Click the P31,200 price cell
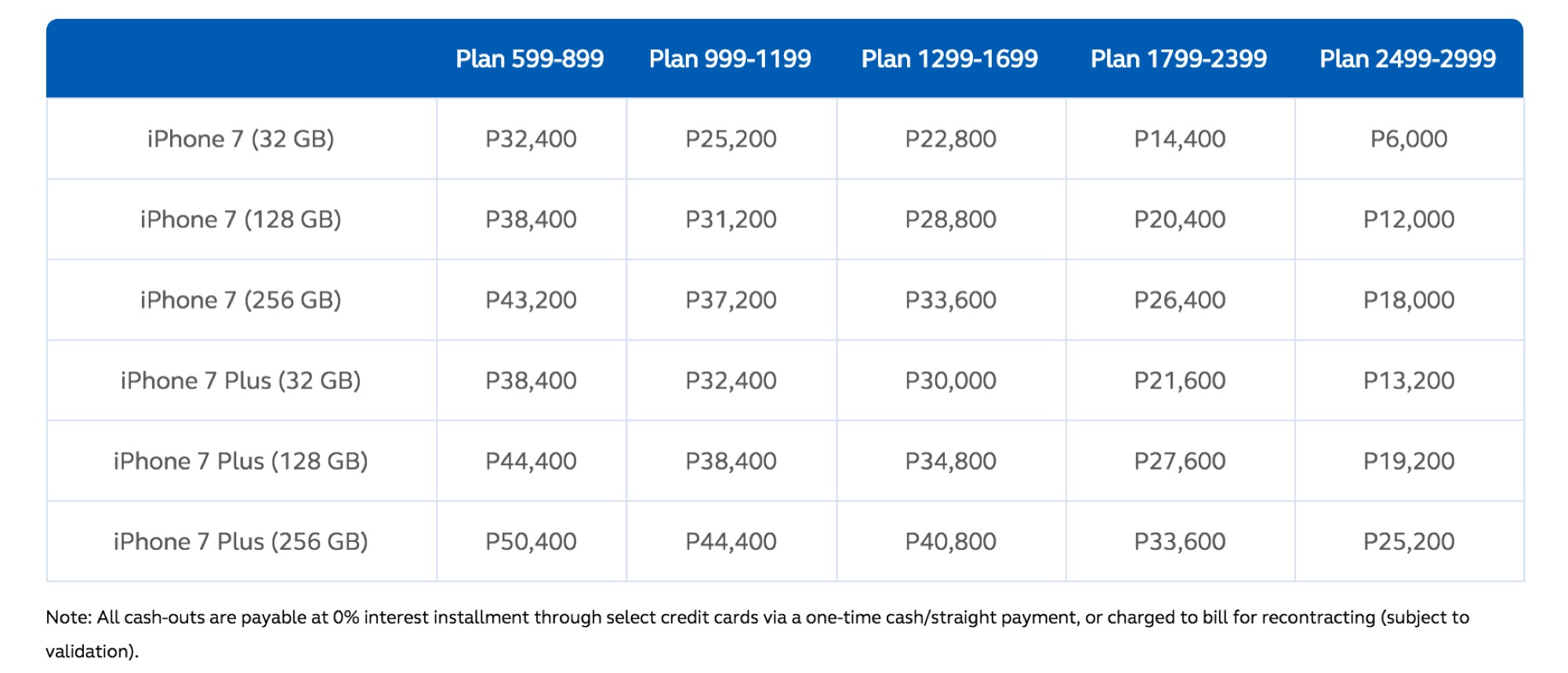1568x673 pixels. tap(731, 220)
